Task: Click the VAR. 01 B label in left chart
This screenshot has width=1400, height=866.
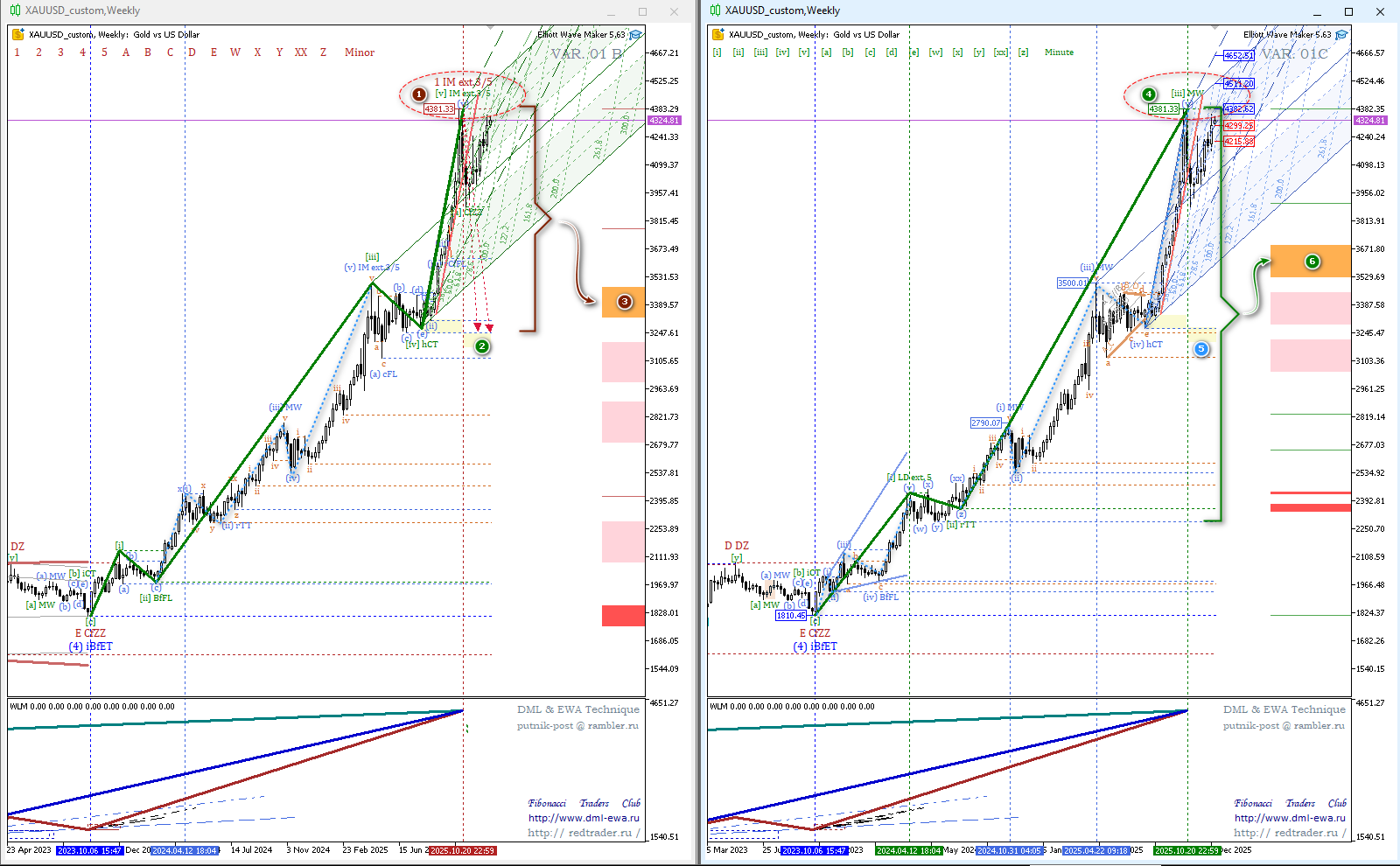Action: [586, 54]
